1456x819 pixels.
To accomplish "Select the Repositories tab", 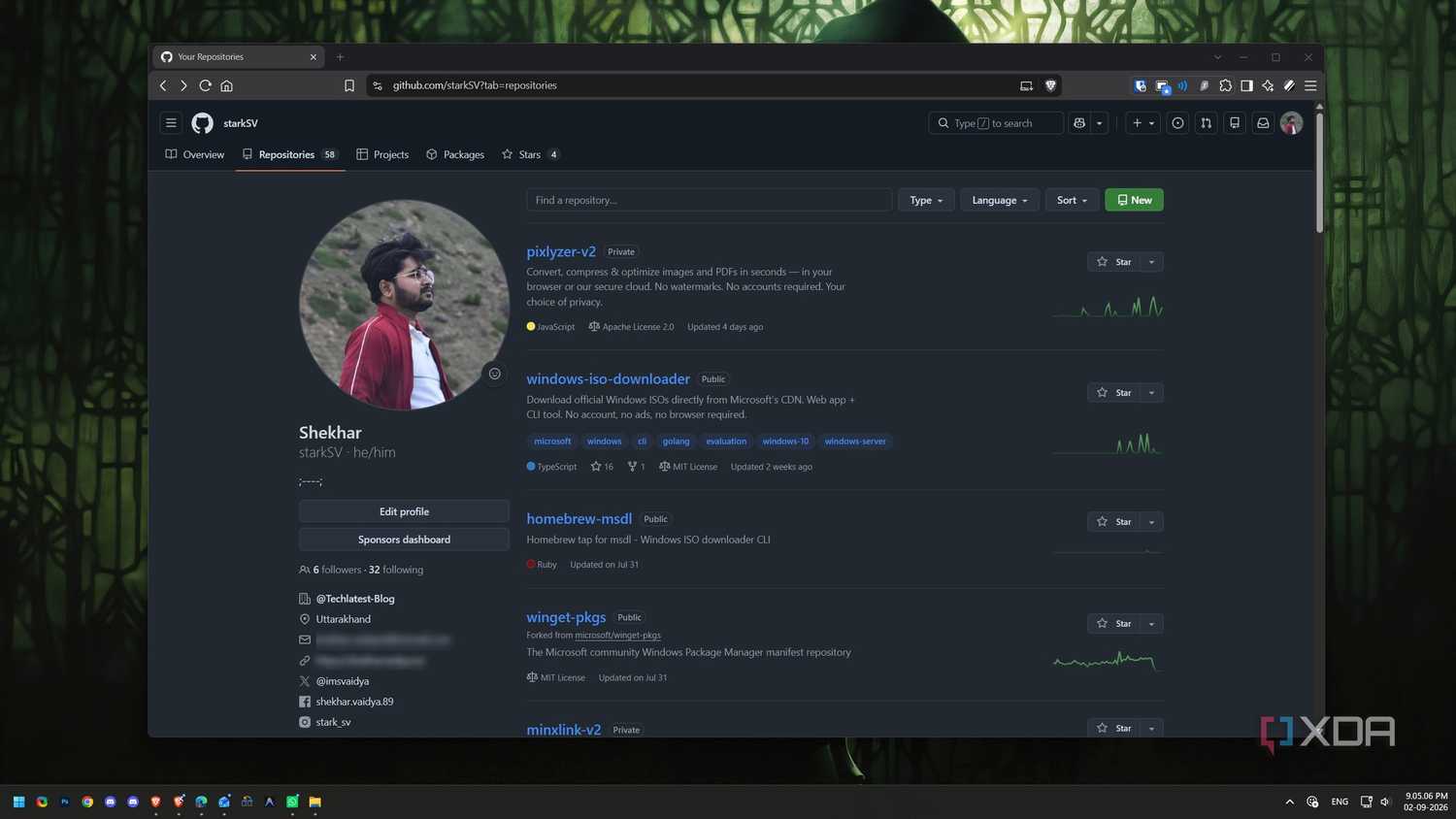I will point(289,154).
